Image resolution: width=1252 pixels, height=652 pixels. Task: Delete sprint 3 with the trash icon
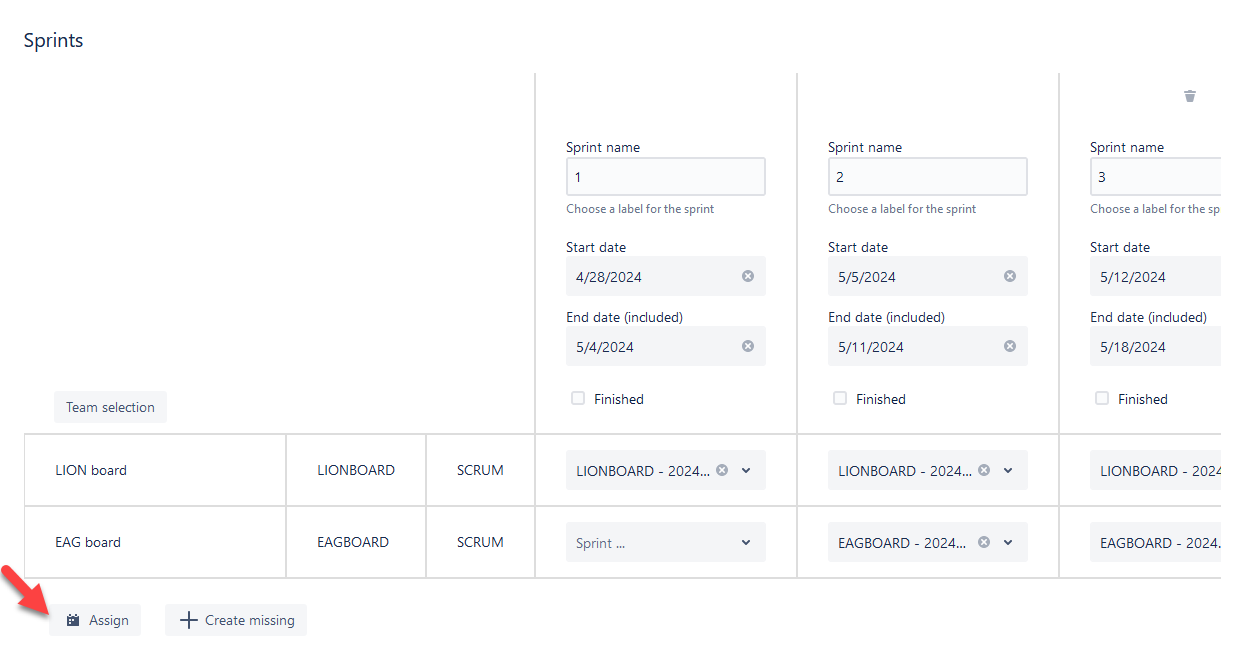click(x=1190, y=96)
